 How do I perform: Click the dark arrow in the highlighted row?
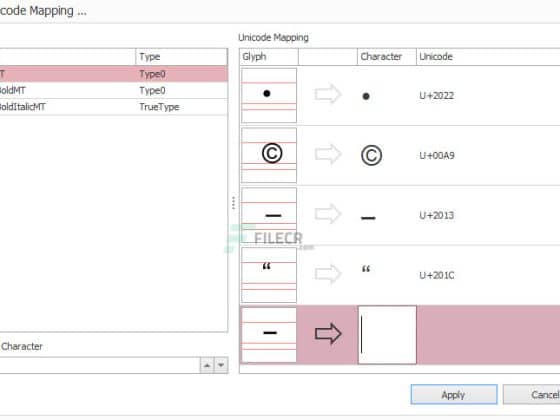[x=328, y=334]
